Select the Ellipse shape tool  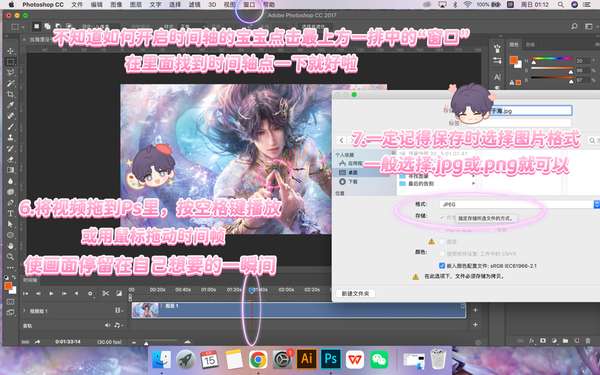coord(11,235)
